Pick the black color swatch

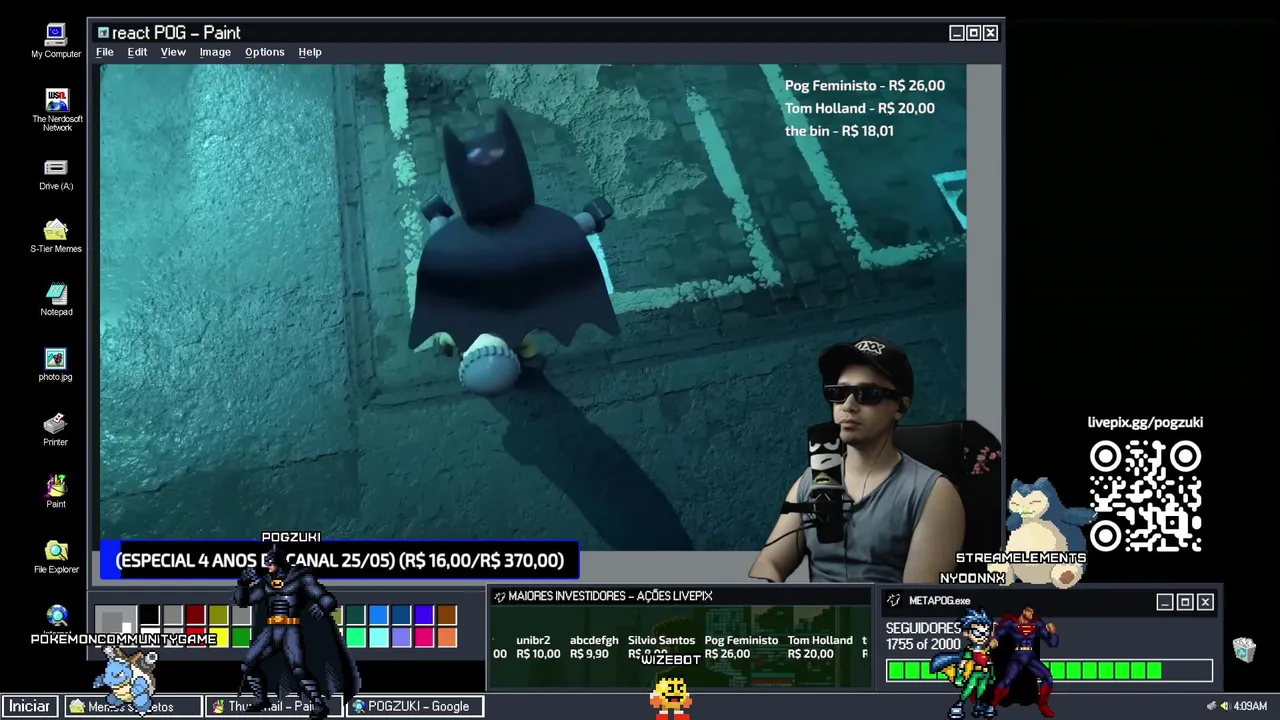click(x=149, y=616)
